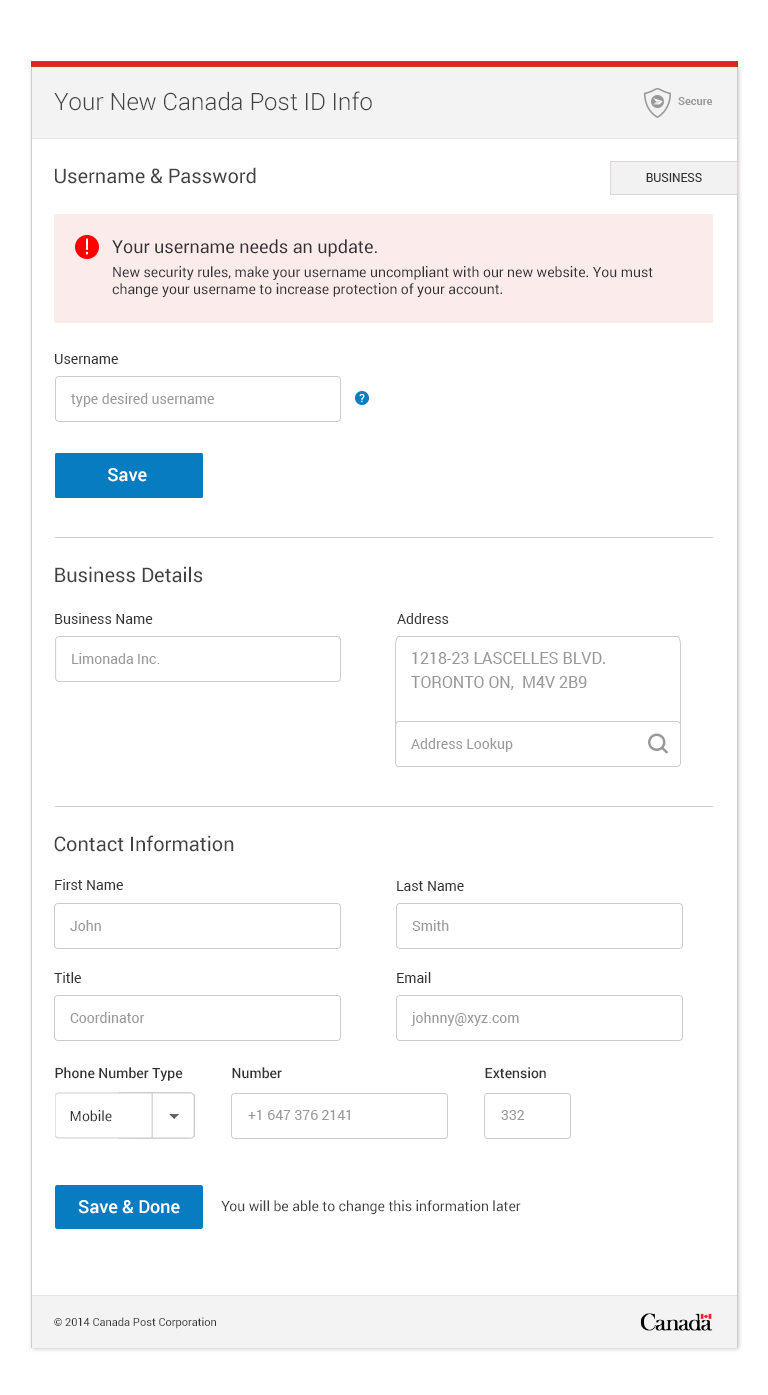Viewport: 768px width, 1395px height.
Task: Open the username help question mark icon
Action: click(362, 398)
